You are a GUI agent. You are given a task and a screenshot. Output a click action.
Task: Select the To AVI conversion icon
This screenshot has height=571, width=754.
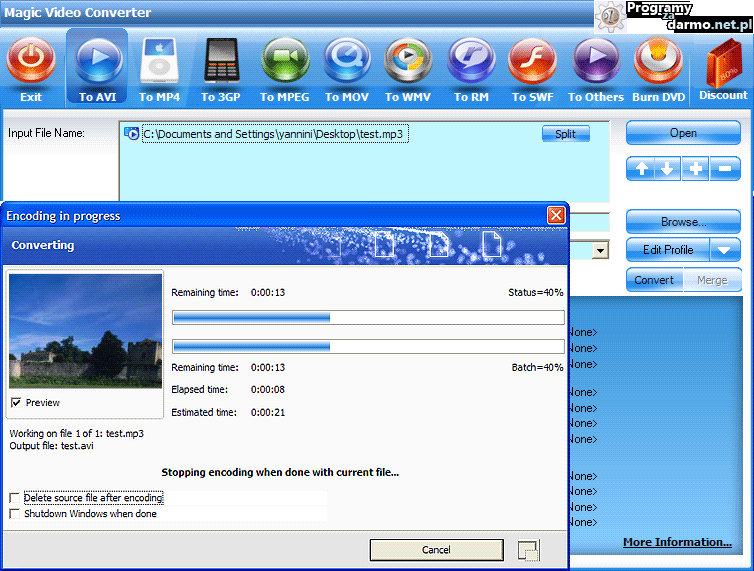[x=98, y=61]
